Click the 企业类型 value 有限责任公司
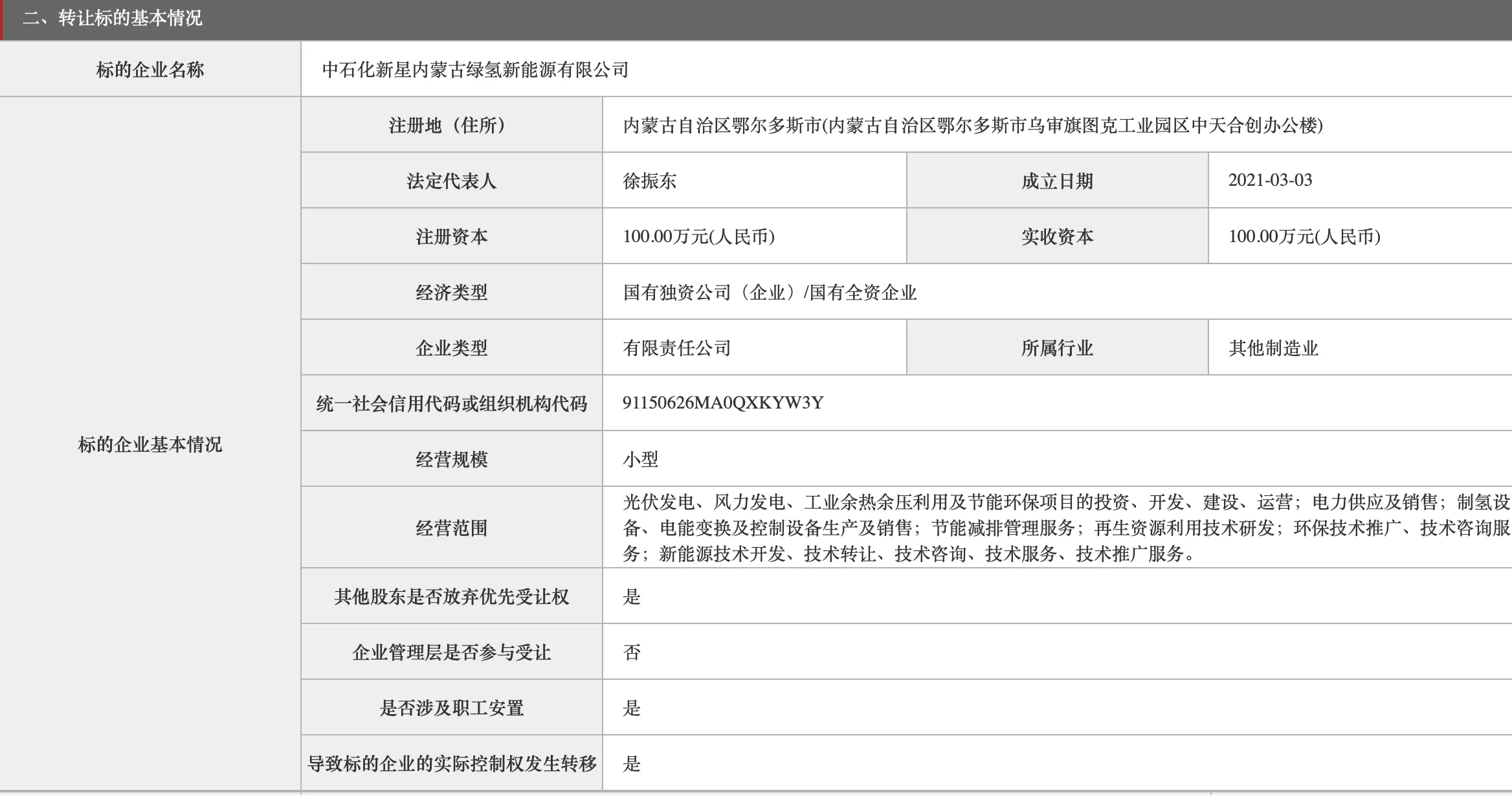Viewport: 1512px width, 795px height. click(x=676, y=348)
